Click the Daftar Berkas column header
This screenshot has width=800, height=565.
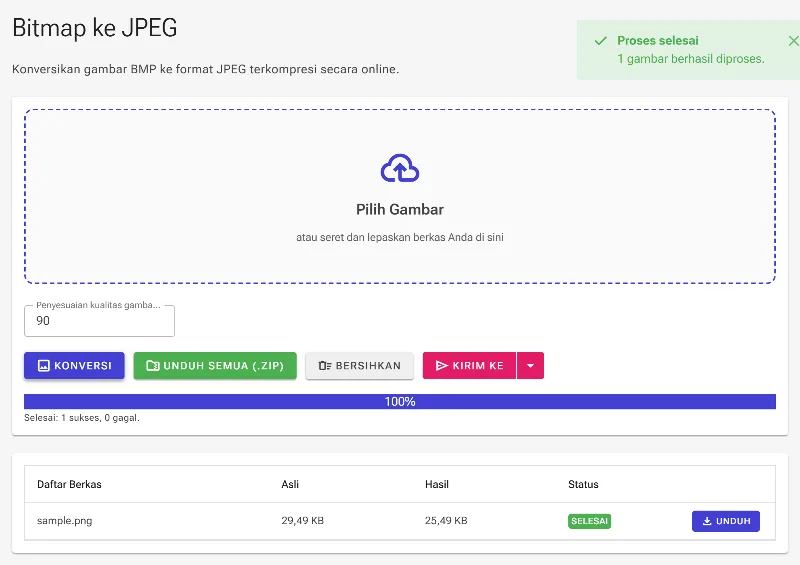point(69,484)
